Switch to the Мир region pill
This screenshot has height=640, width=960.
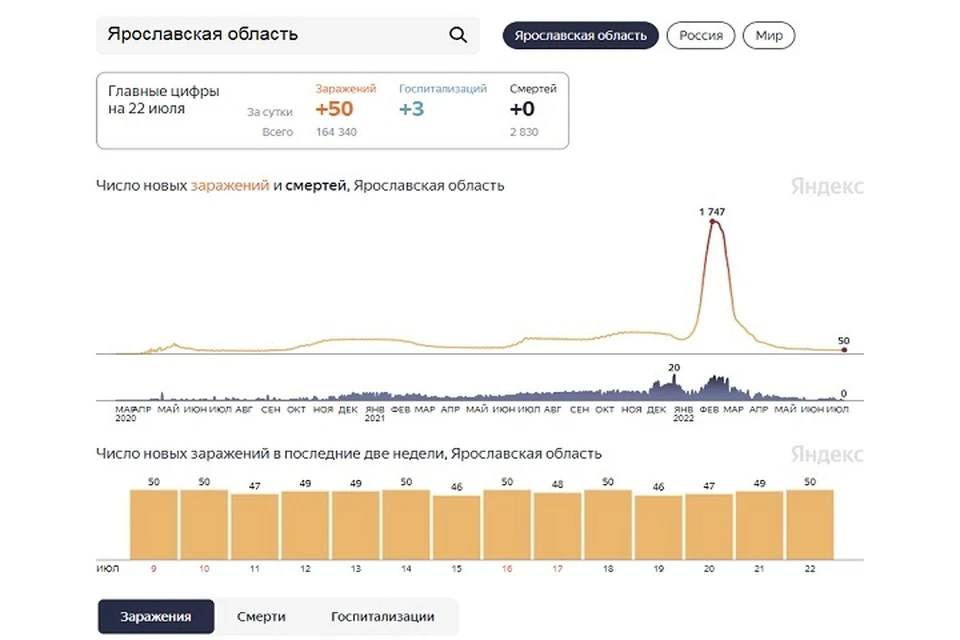[768, 36]
